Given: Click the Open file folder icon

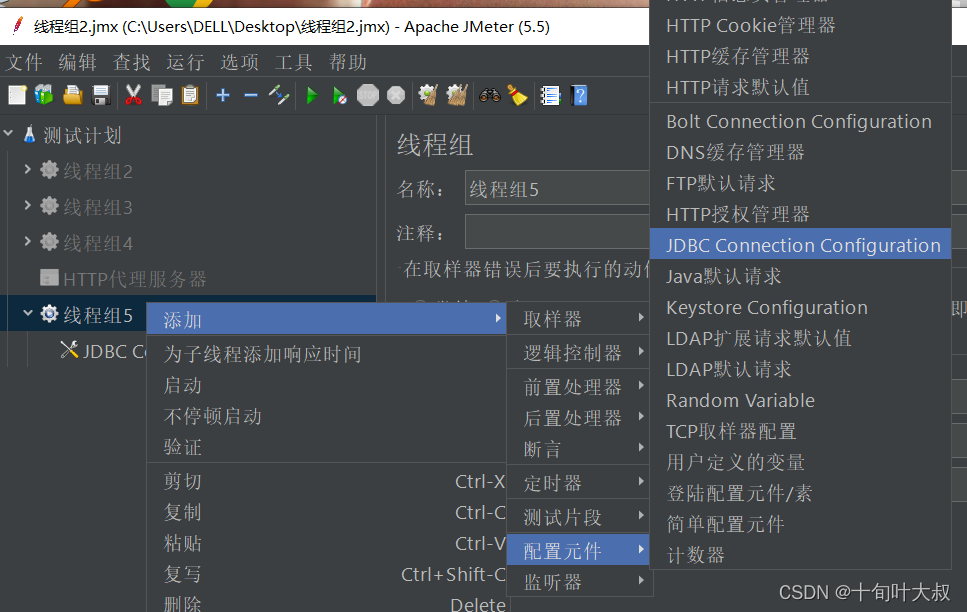Looking at the screenshot, I should click(x=72, y=96).
